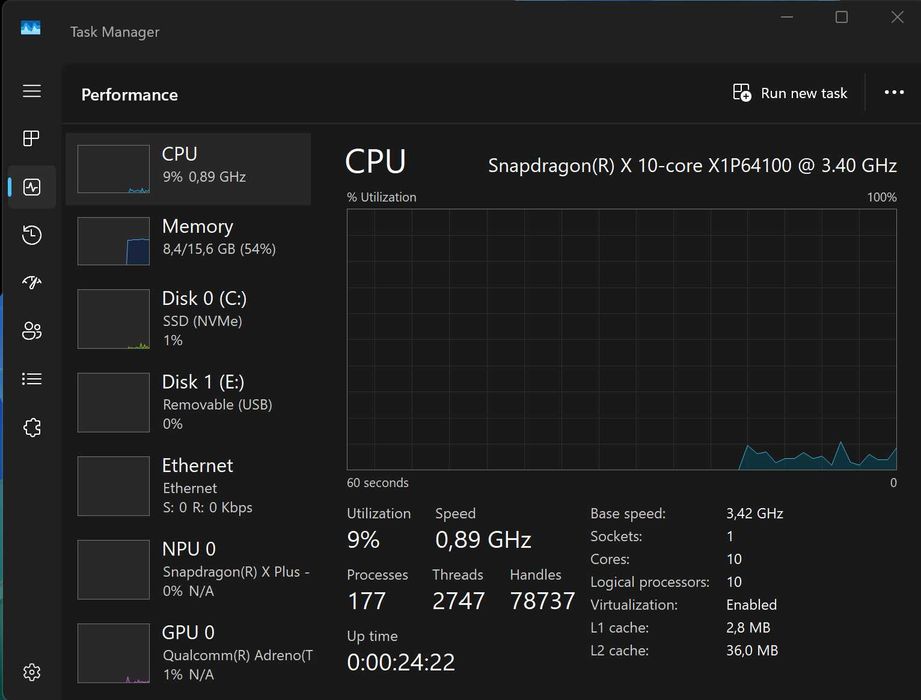Click Virtualization Enabled value
This screenshot has width=921, height=700.
click(x=751, y=605)
